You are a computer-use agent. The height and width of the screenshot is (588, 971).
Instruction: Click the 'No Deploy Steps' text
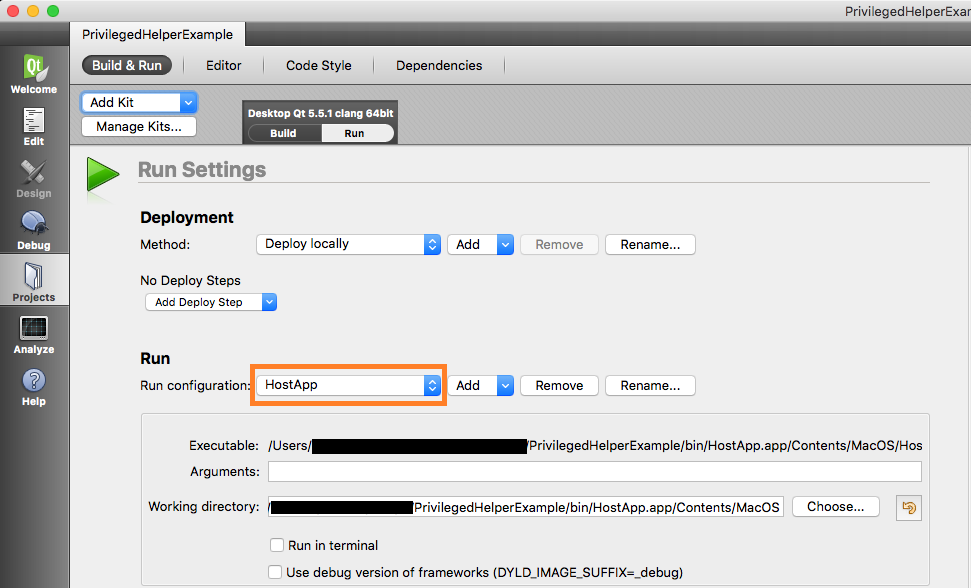coord(190,280)
